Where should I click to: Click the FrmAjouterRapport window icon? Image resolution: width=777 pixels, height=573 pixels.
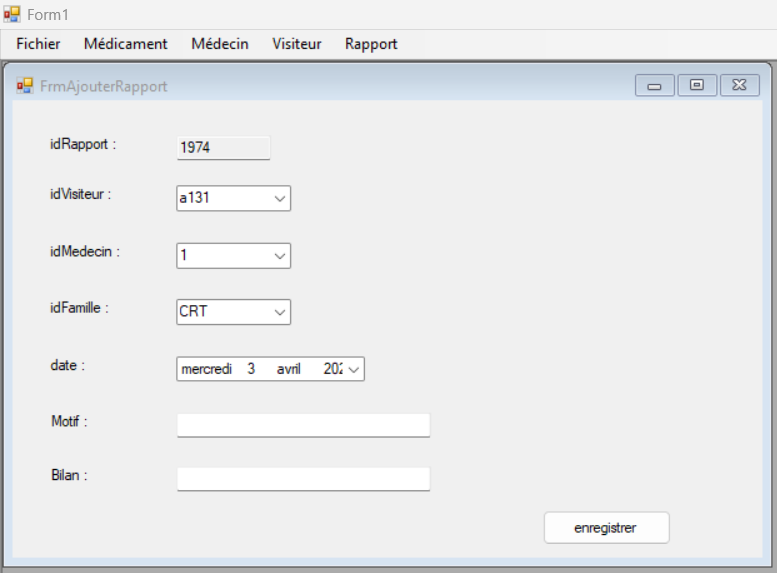25,86
